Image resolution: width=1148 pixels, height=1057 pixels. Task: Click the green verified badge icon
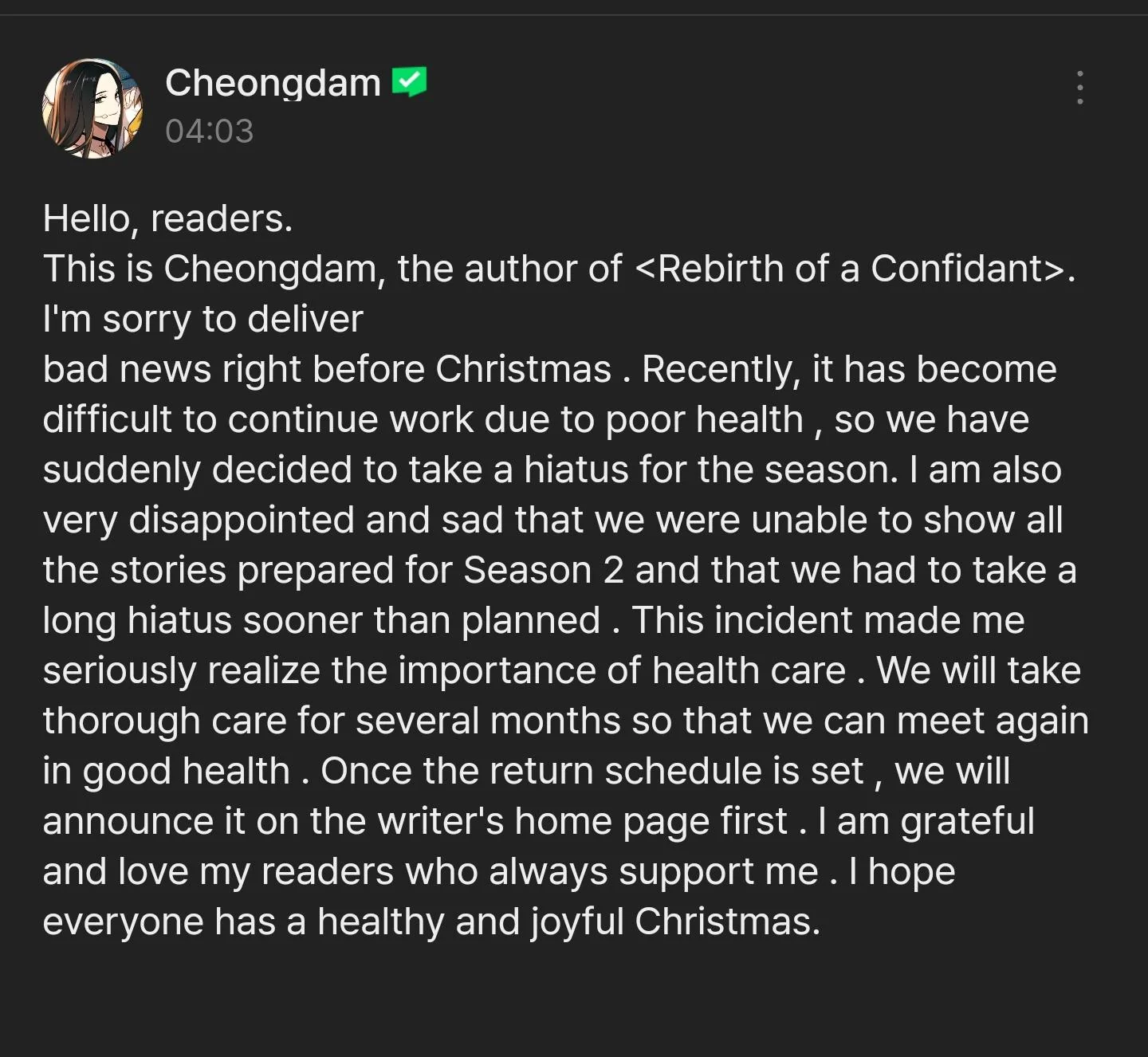(x=409, y=81)
